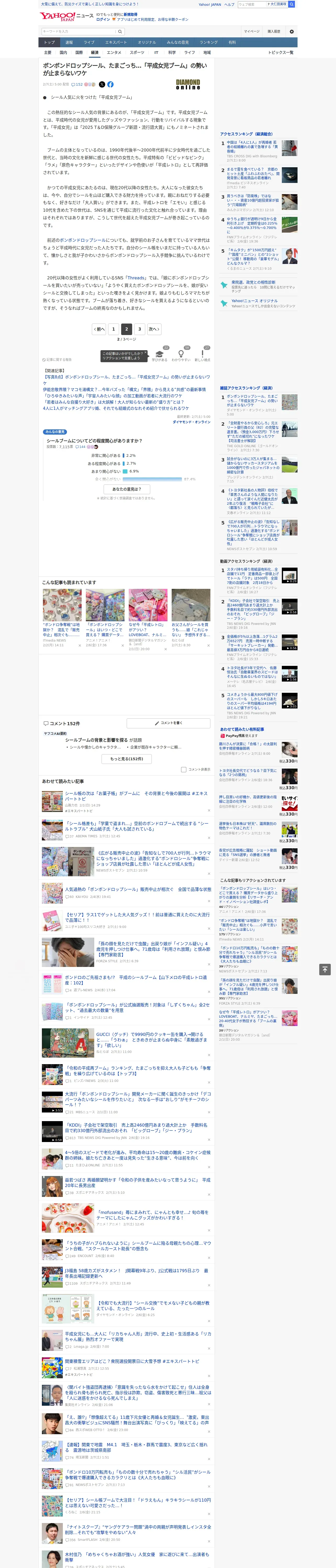Open トピックス一覧 link
Screen dimensions: 336x1568
pyautogui.click(x=281, y=52)
